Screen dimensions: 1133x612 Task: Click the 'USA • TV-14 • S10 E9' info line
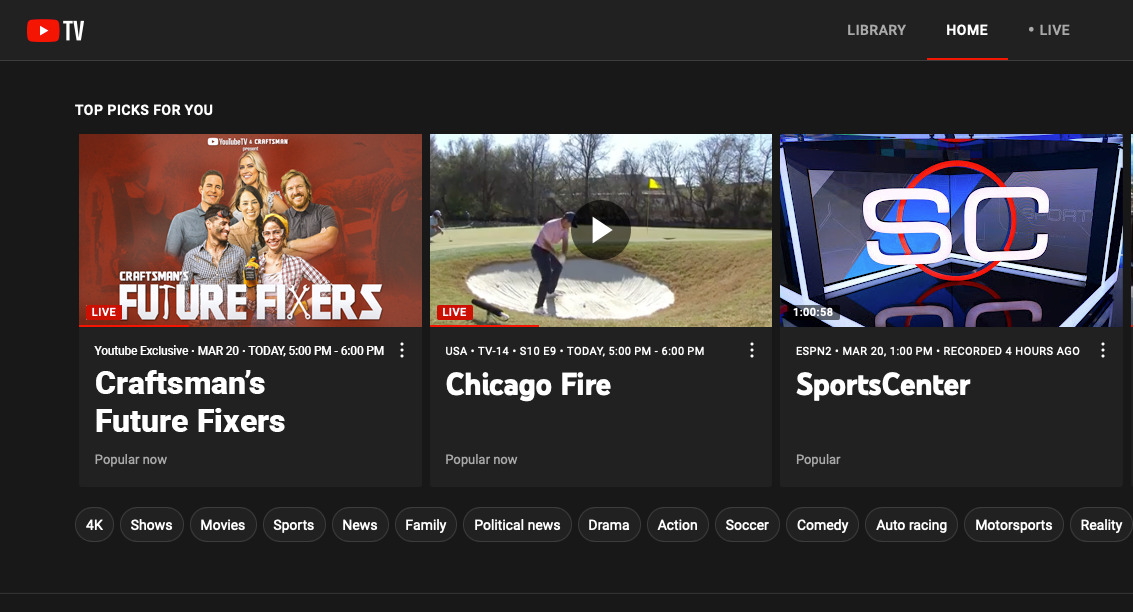tap(575, 351)
